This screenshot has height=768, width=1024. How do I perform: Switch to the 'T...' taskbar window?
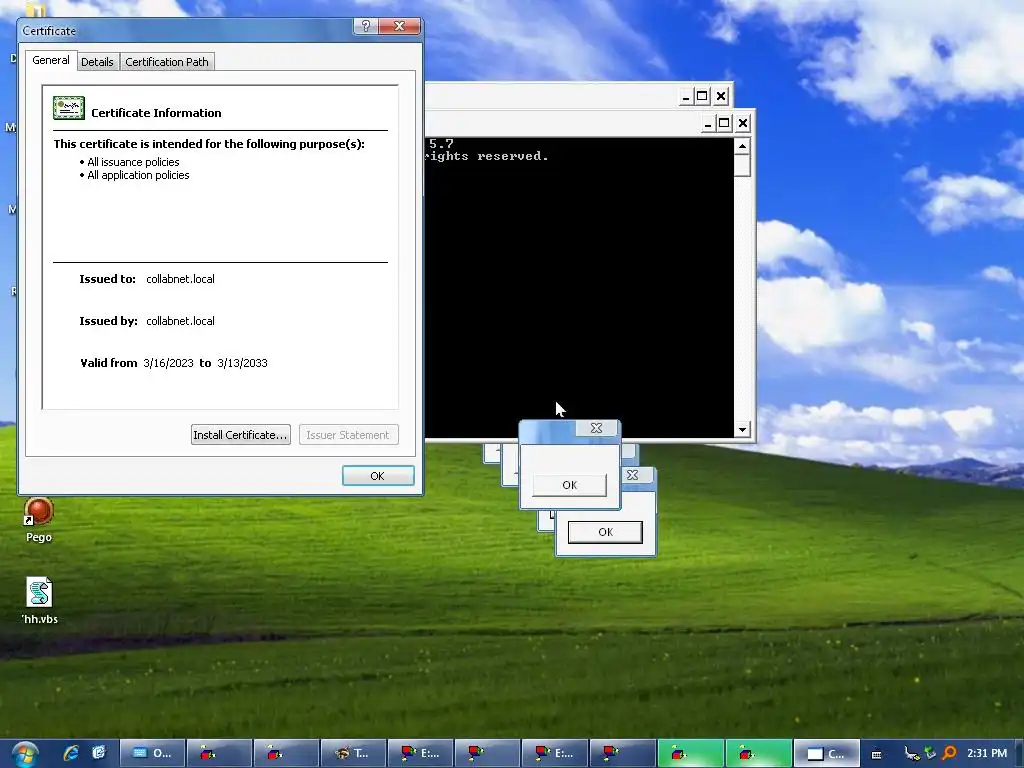[x=353, y=753]
